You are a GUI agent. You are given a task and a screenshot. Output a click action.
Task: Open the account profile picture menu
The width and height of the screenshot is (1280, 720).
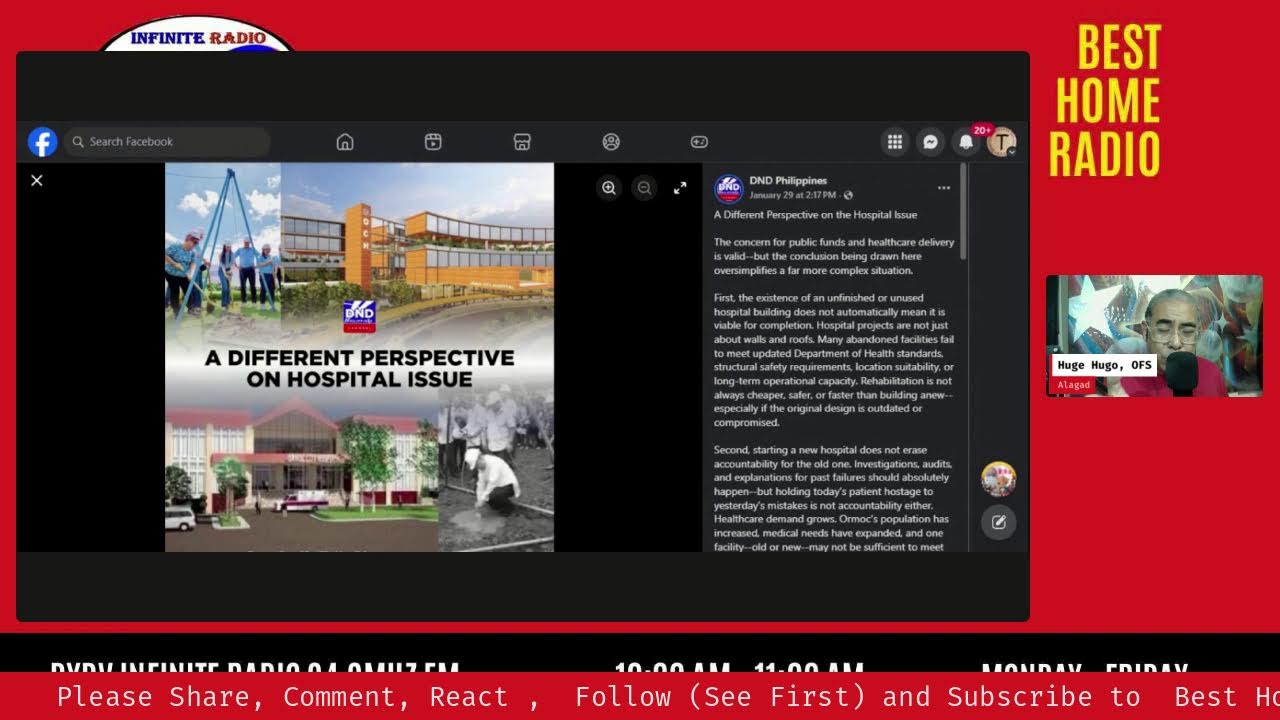(x=1001, y=142)
